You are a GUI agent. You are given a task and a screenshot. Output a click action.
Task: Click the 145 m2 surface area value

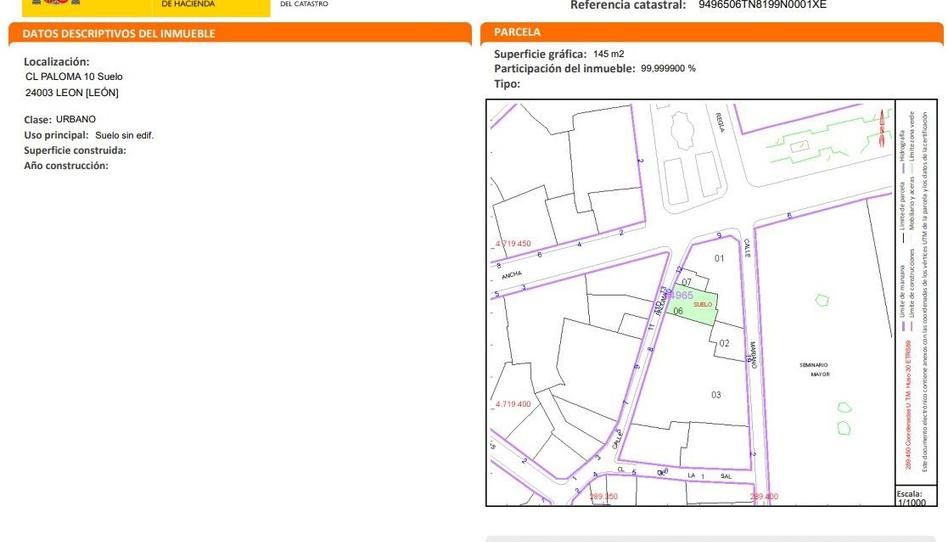click(x=608, y=53)
